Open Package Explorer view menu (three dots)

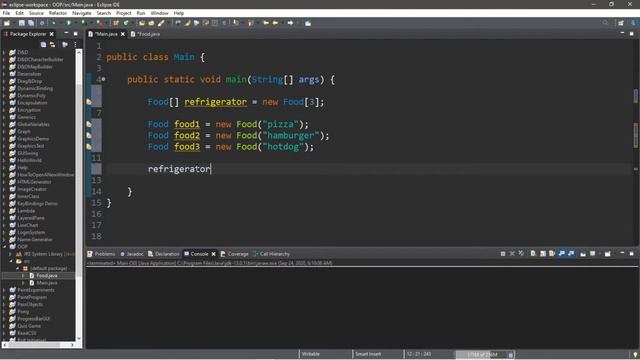76,44
